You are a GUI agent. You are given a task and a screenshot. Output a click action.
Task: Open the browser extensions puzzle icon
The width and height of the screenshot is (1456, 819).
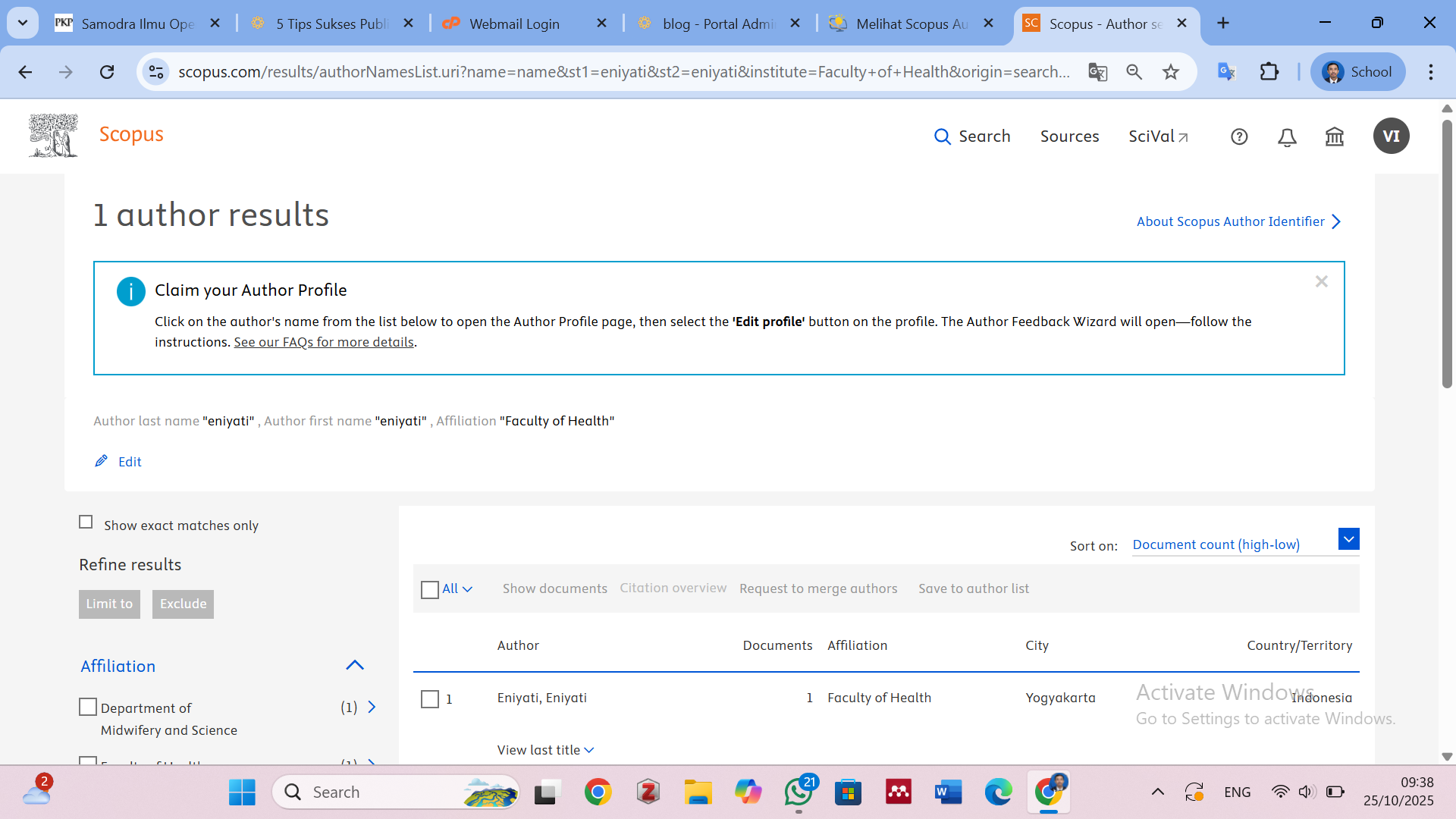[1269, 71]
